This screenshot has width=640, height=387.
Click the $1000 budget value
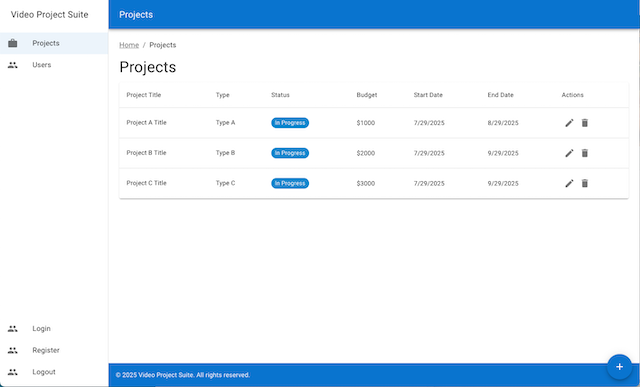pyautogui.click(x=366, y=123)
